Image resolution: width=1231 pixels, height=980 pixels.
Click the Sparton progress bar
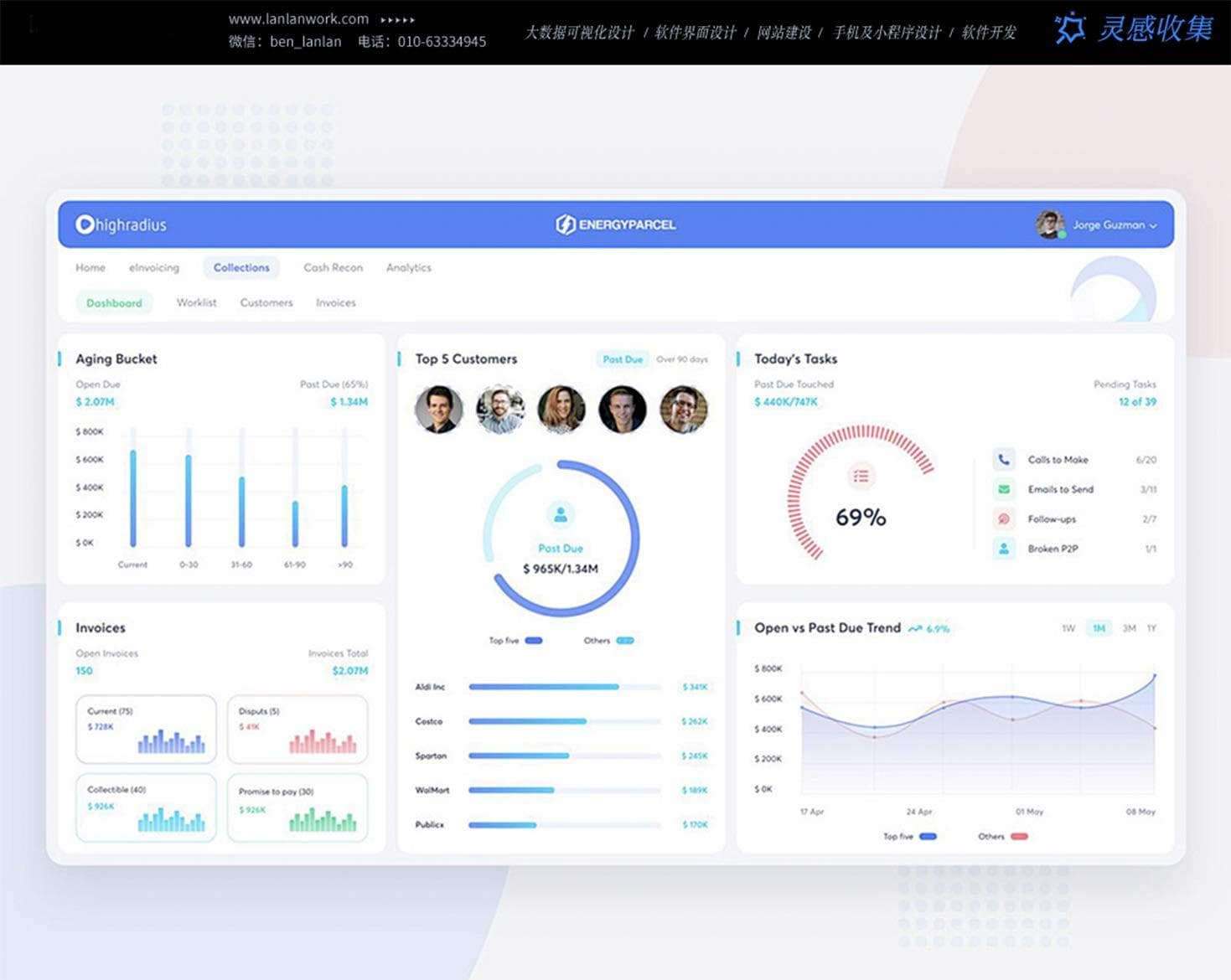pyautogui.click(x=565, y=756)
